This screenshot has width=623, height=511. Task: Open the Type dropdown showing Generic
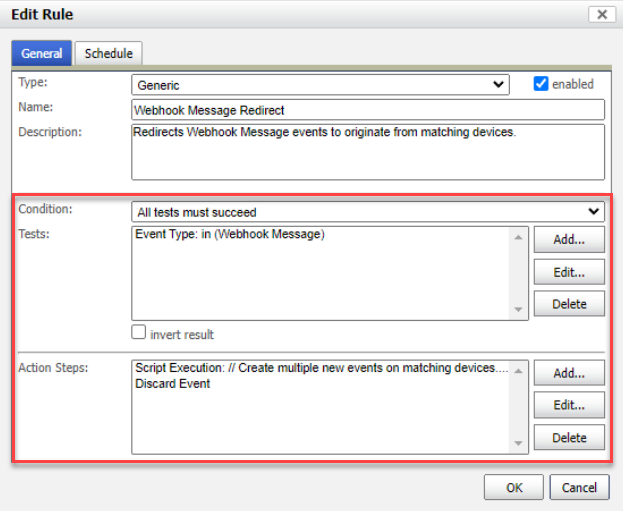321,85
